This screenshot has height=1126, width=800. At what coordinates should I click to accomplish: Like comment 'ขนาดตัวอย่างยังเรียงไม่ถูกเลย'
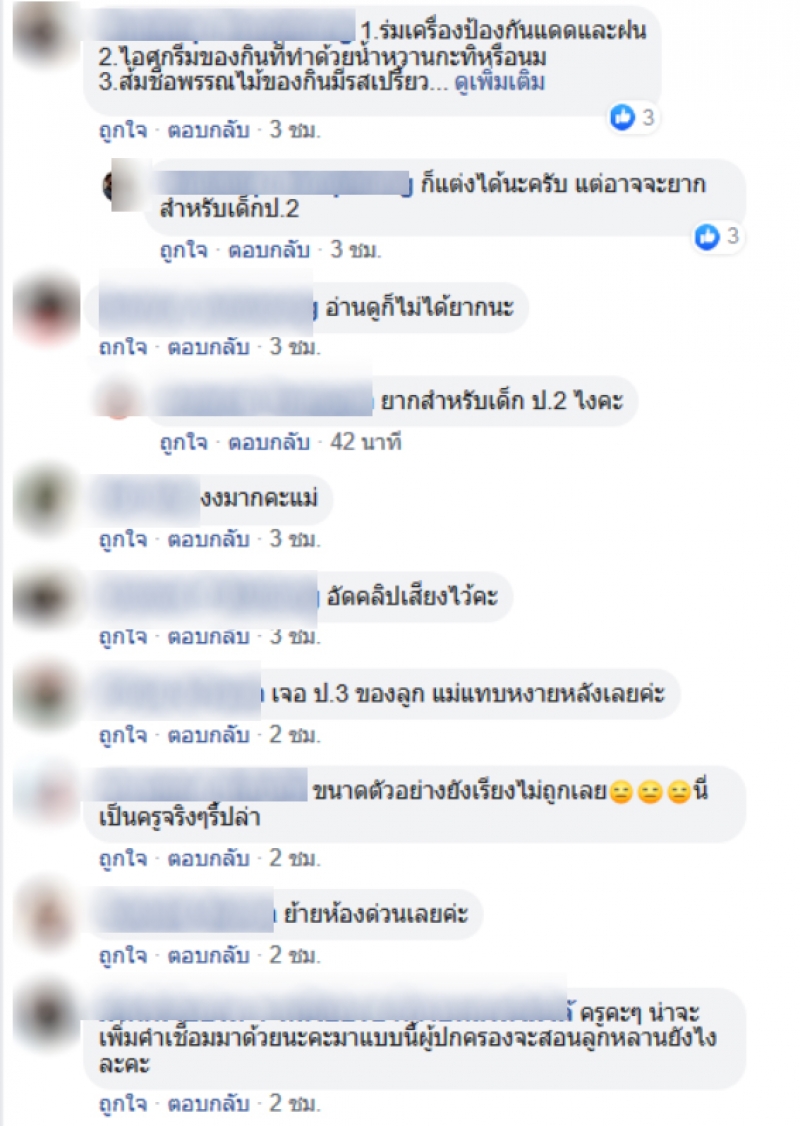pyautogui.click(x=123, y=858)
